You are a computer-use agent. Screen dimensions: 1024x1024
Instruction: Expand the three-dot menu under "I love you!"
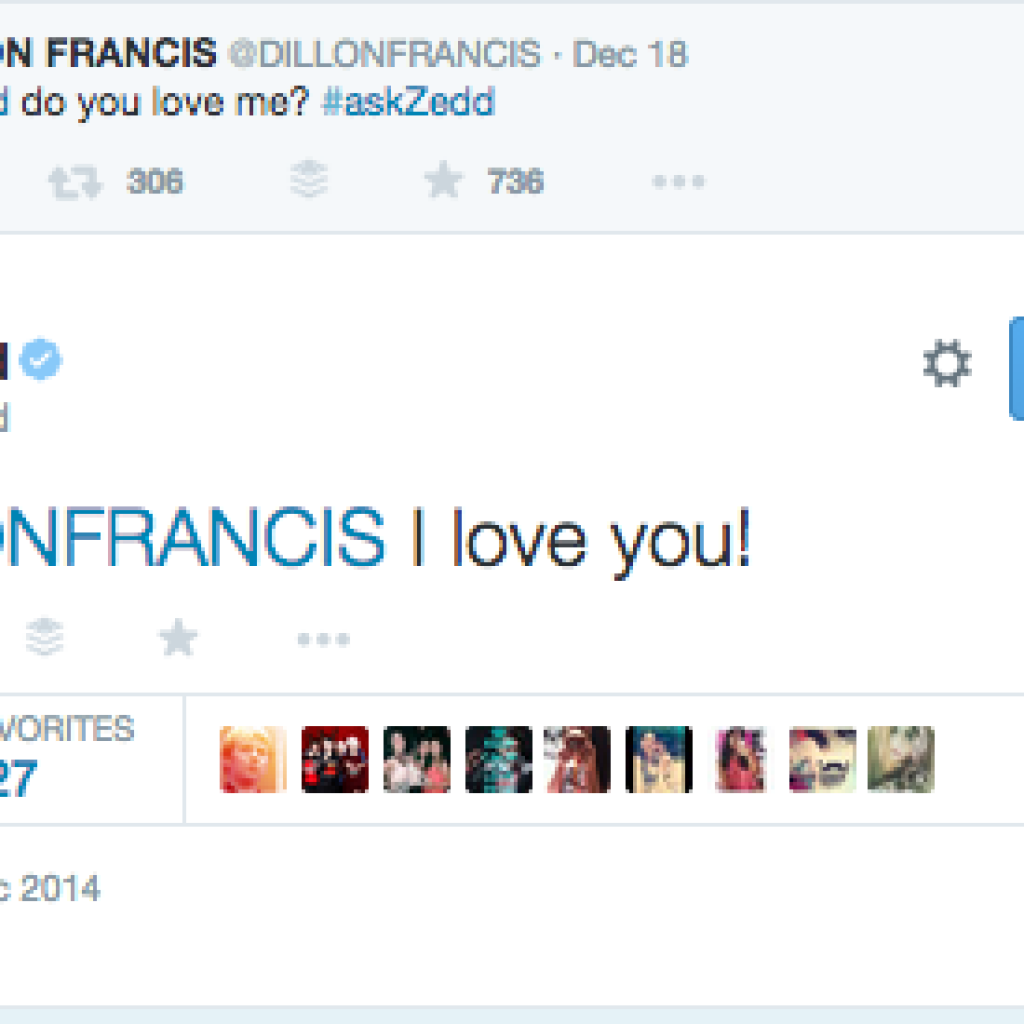[x=323, y=639]
